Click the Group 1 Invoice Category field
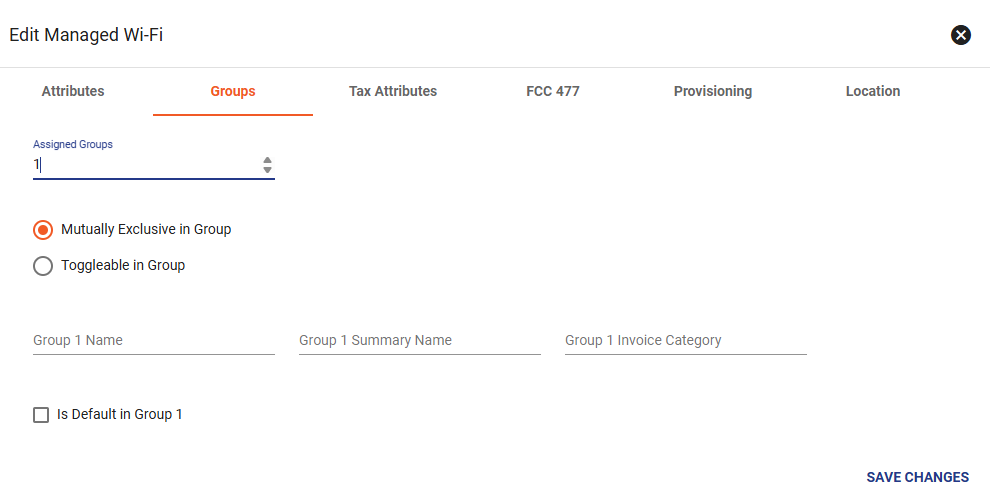The height and width of the screenshot is (498, 990). pos(686,340)
